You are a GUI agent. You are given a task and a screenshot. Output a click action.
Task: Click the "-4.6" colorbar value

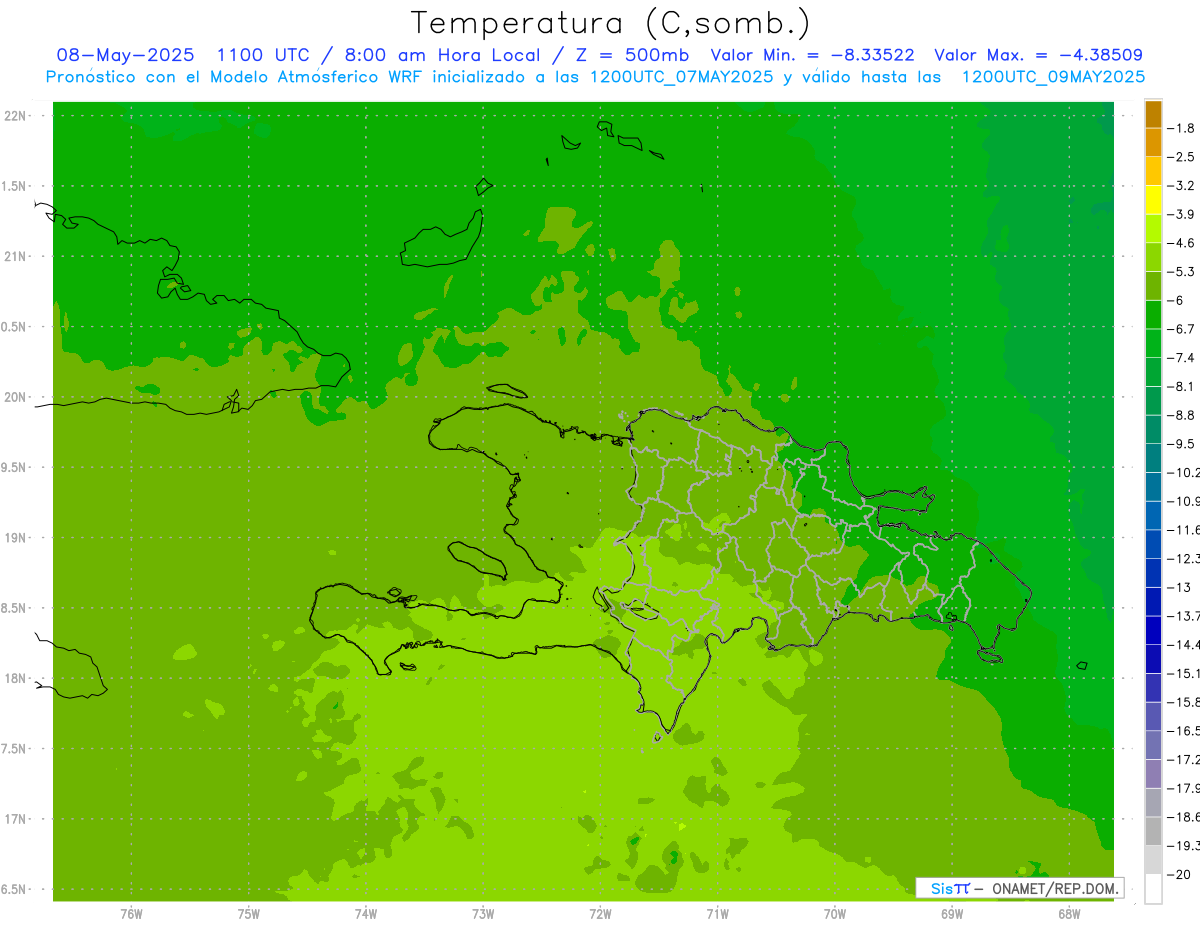1181,243
